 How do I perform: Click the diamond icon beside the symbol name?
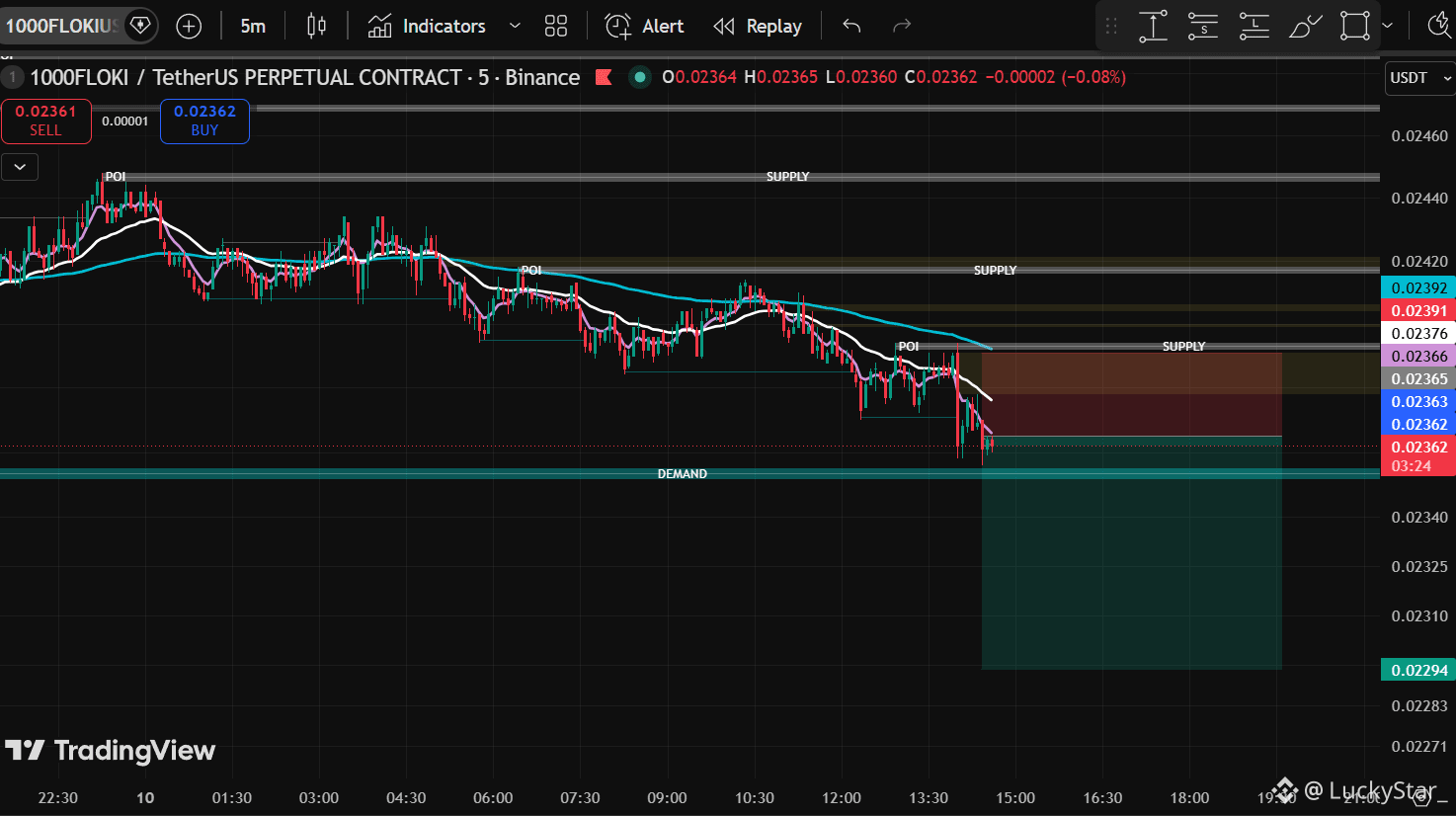coord(140,25)
